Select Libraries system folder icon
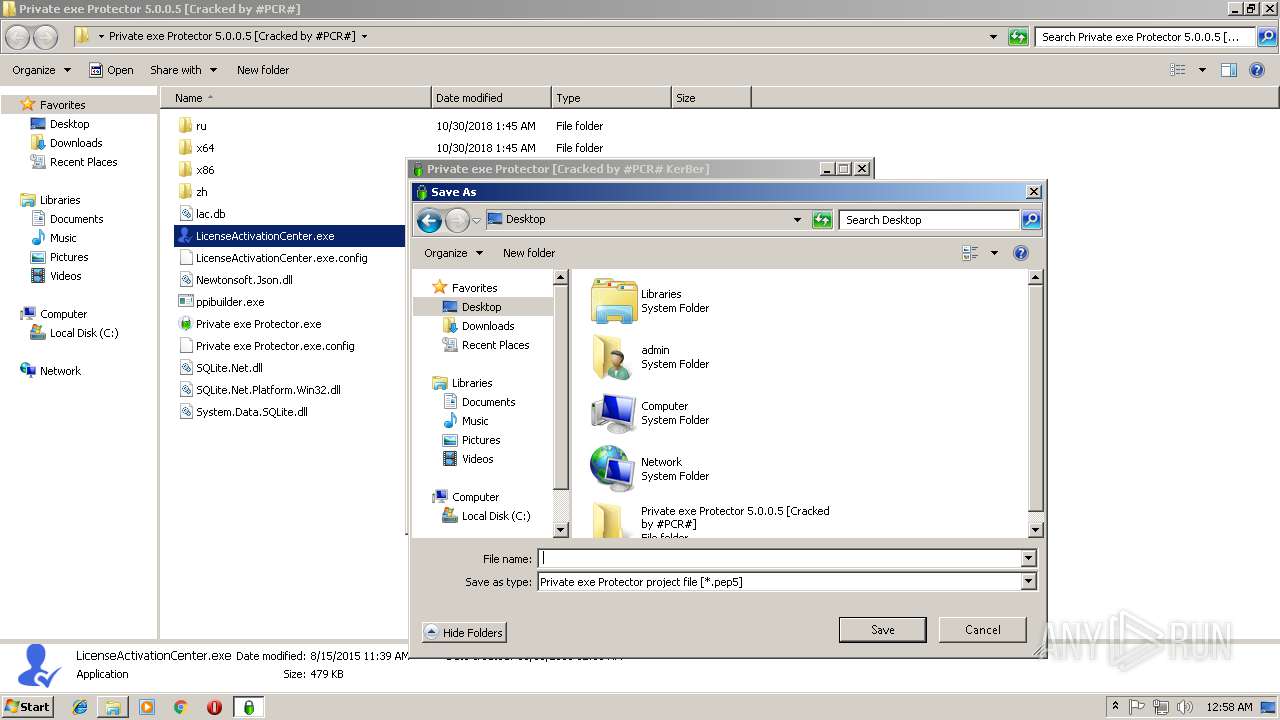The image size is (1280, 720). tap(613, 301)
